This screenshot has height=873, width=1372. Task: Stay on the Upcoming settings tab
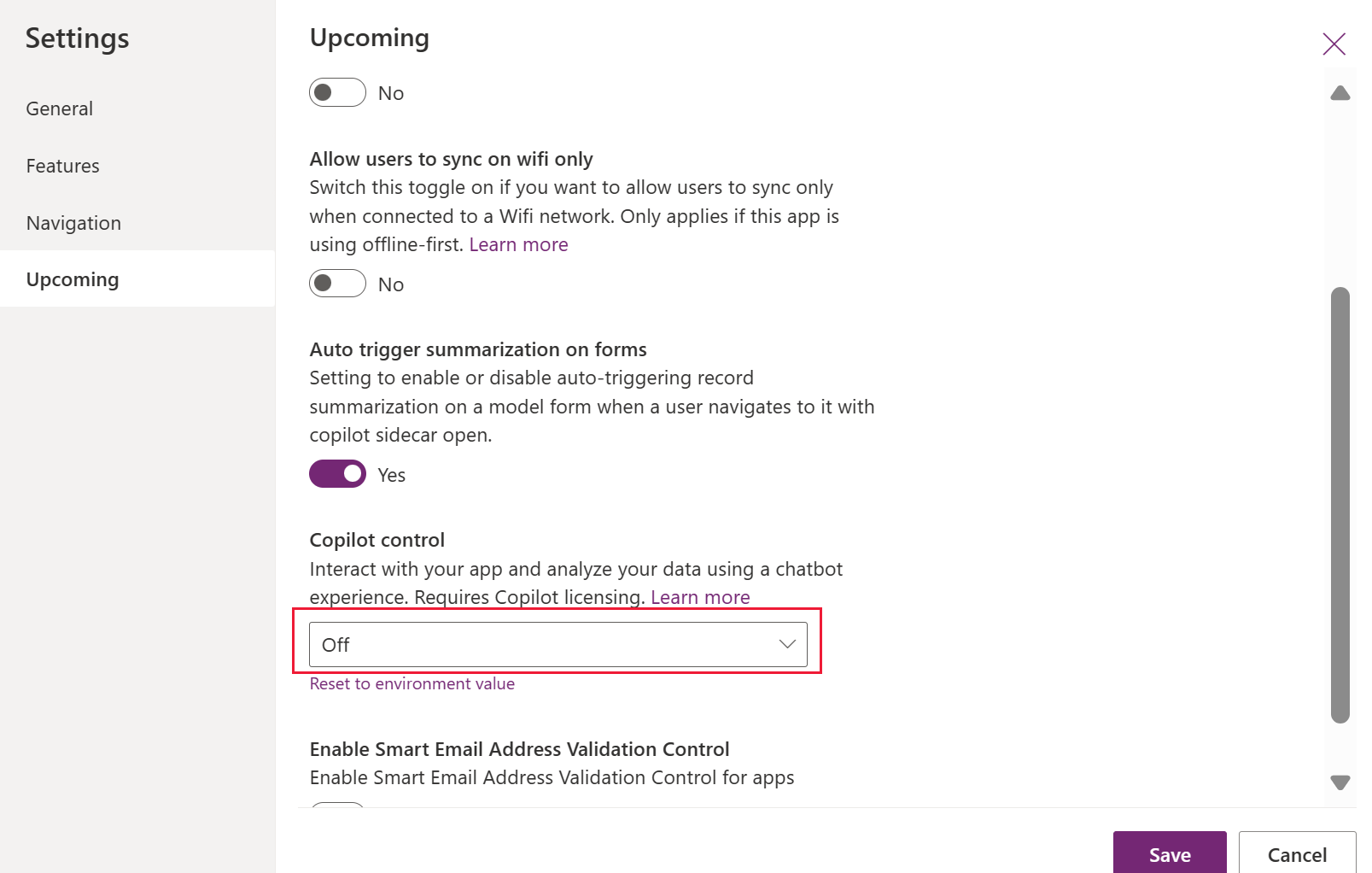(73, 278)
